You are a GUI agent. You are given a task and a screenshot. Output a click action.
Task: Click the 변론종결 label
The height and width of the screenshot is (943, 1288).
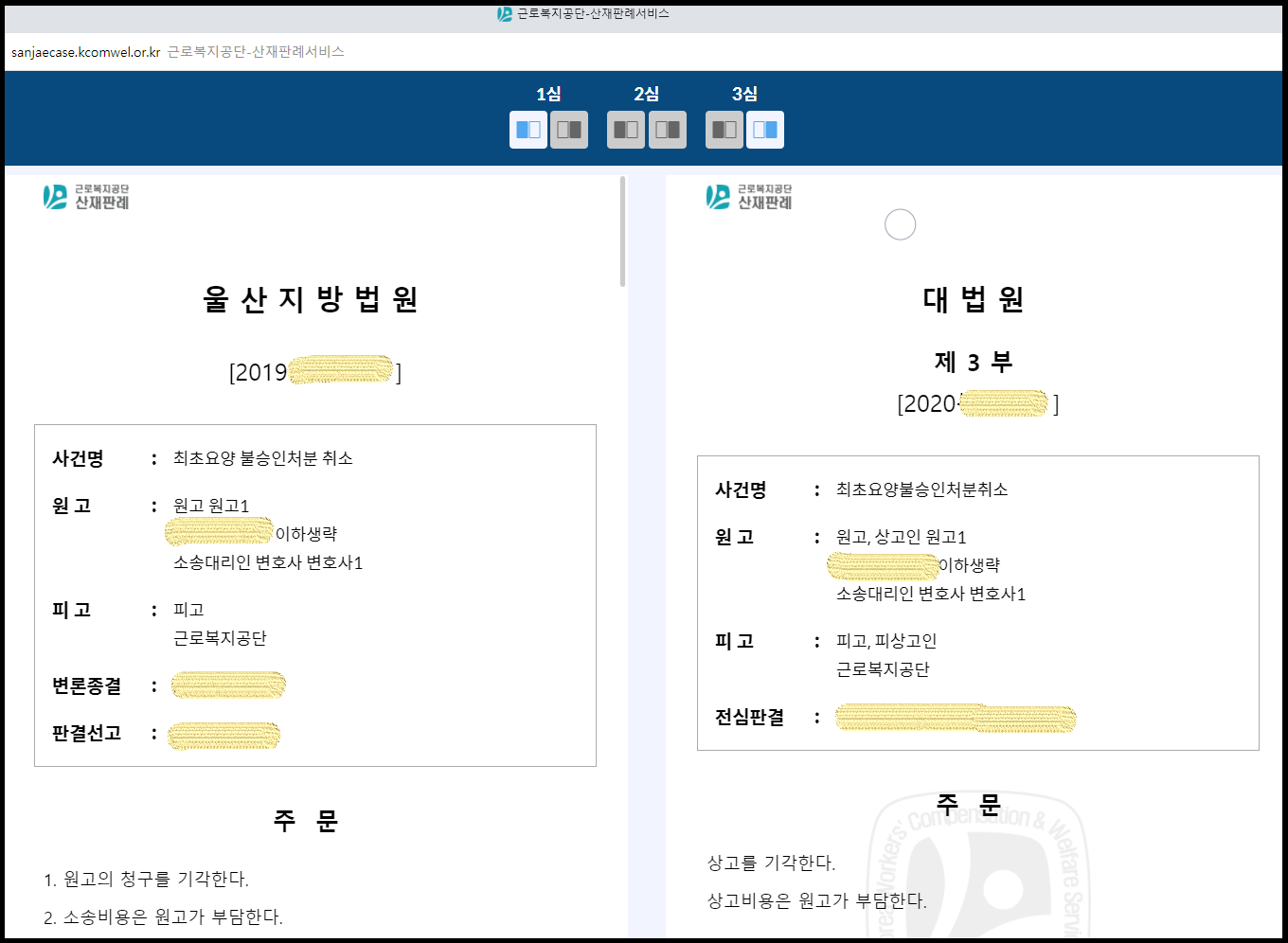[x=86, y=685]
